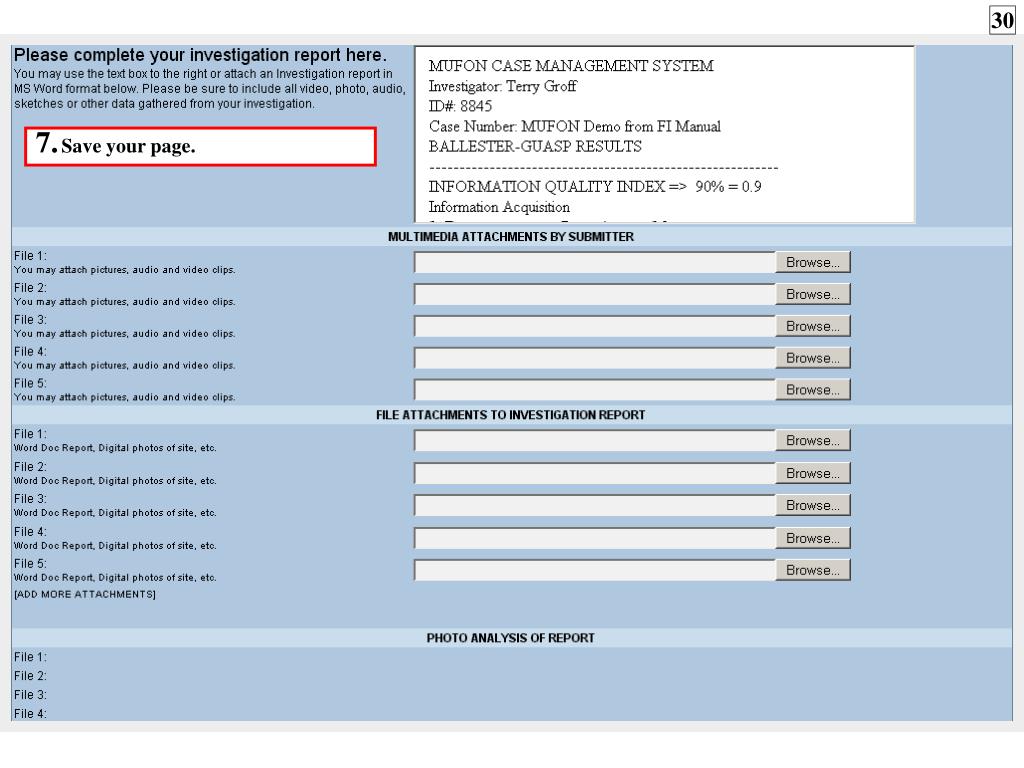This screenshot has width=1024, height=768.
Task: Click 'Please complete your investigation report here' heading
Action: pos(200,55)
